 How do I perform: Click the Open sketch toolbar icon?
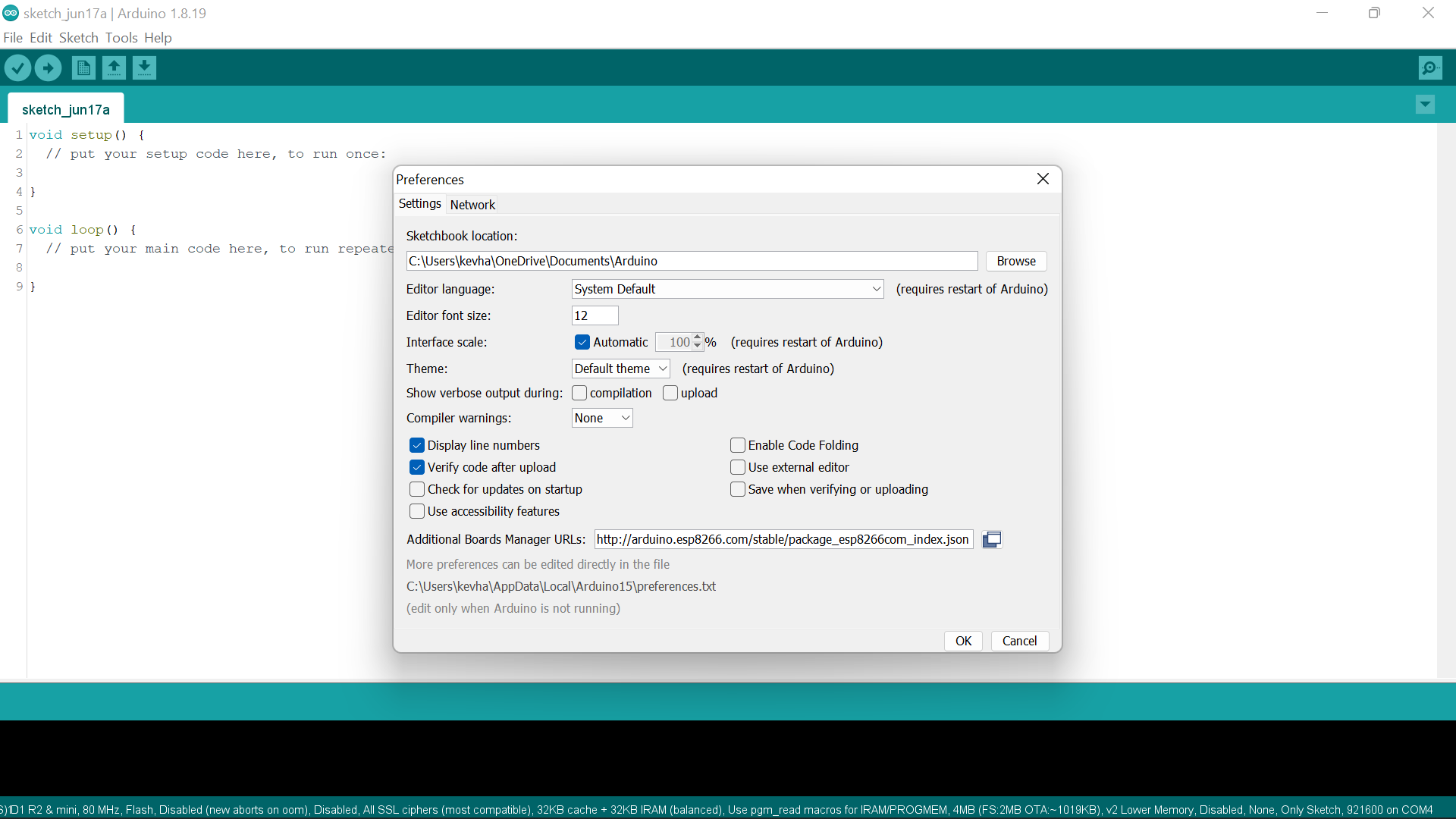pyautogui.click(x=114, y=68)
